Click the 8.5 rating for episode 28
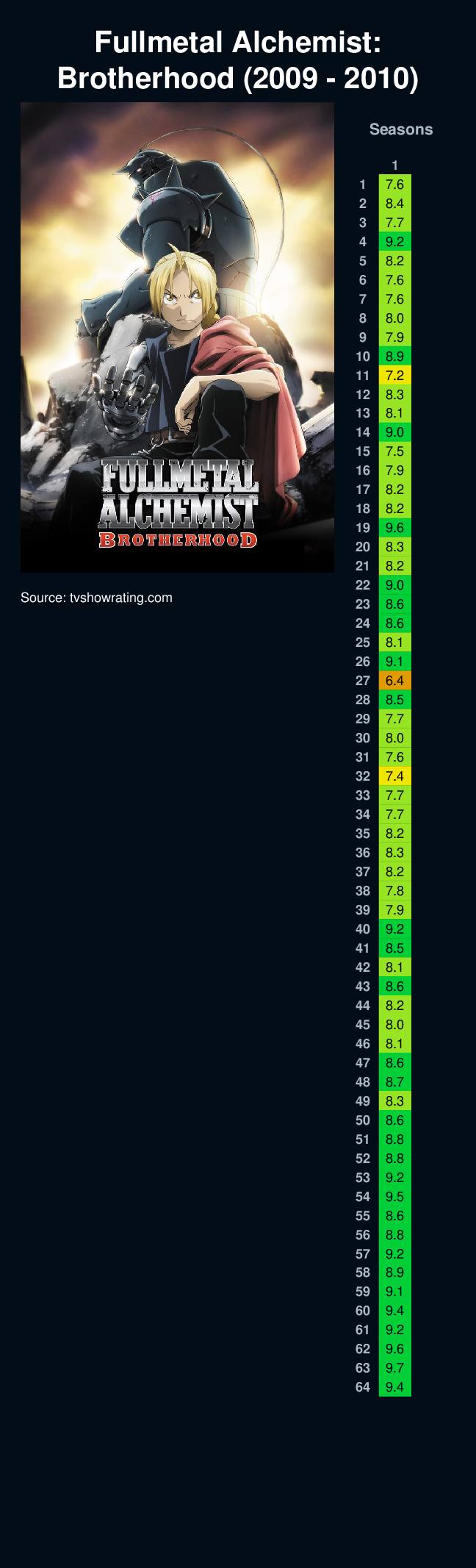476x1568 pixels. (394, 700)
